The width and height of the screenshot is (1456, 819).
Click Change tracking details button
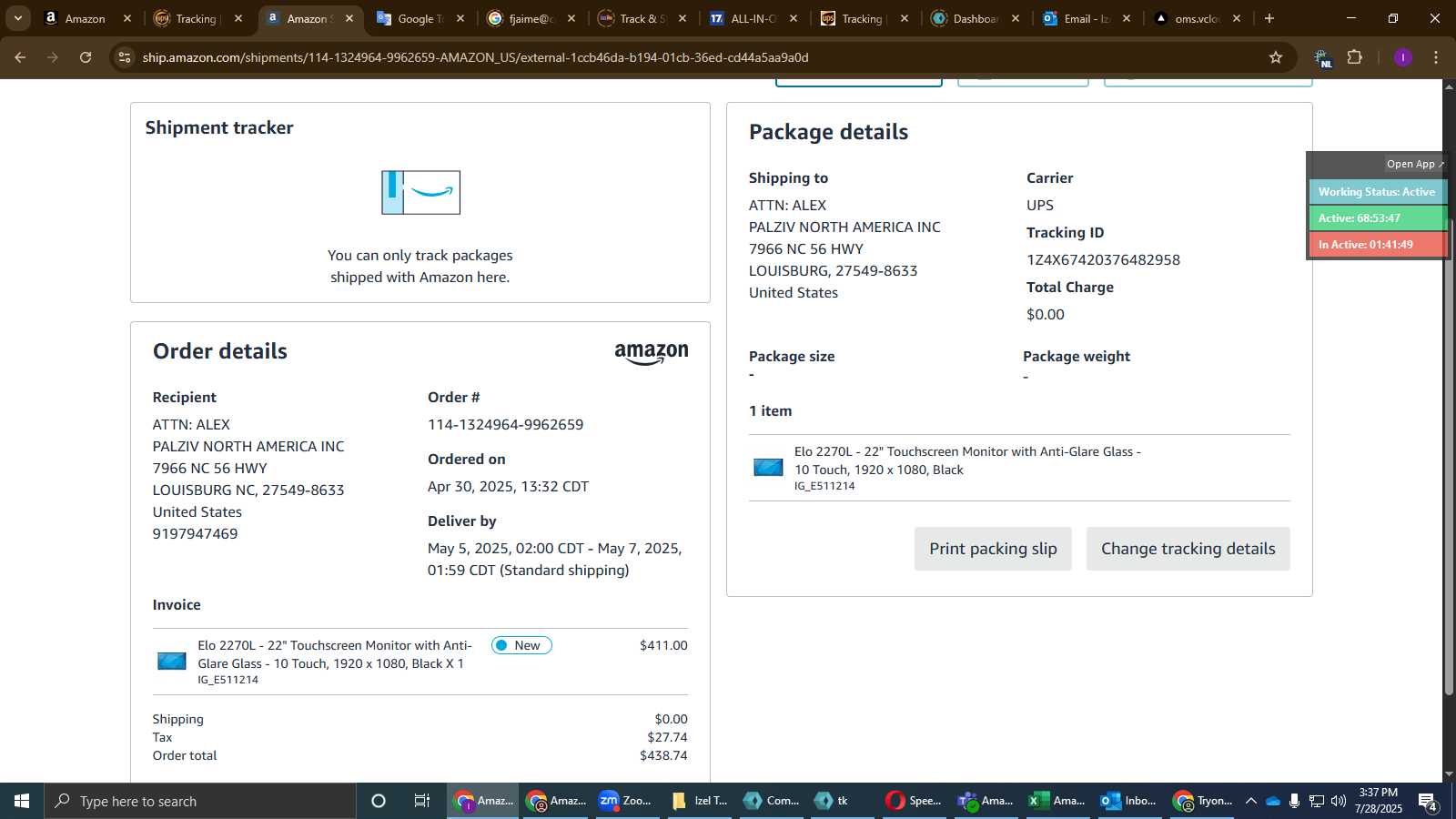pos(1188,549)
